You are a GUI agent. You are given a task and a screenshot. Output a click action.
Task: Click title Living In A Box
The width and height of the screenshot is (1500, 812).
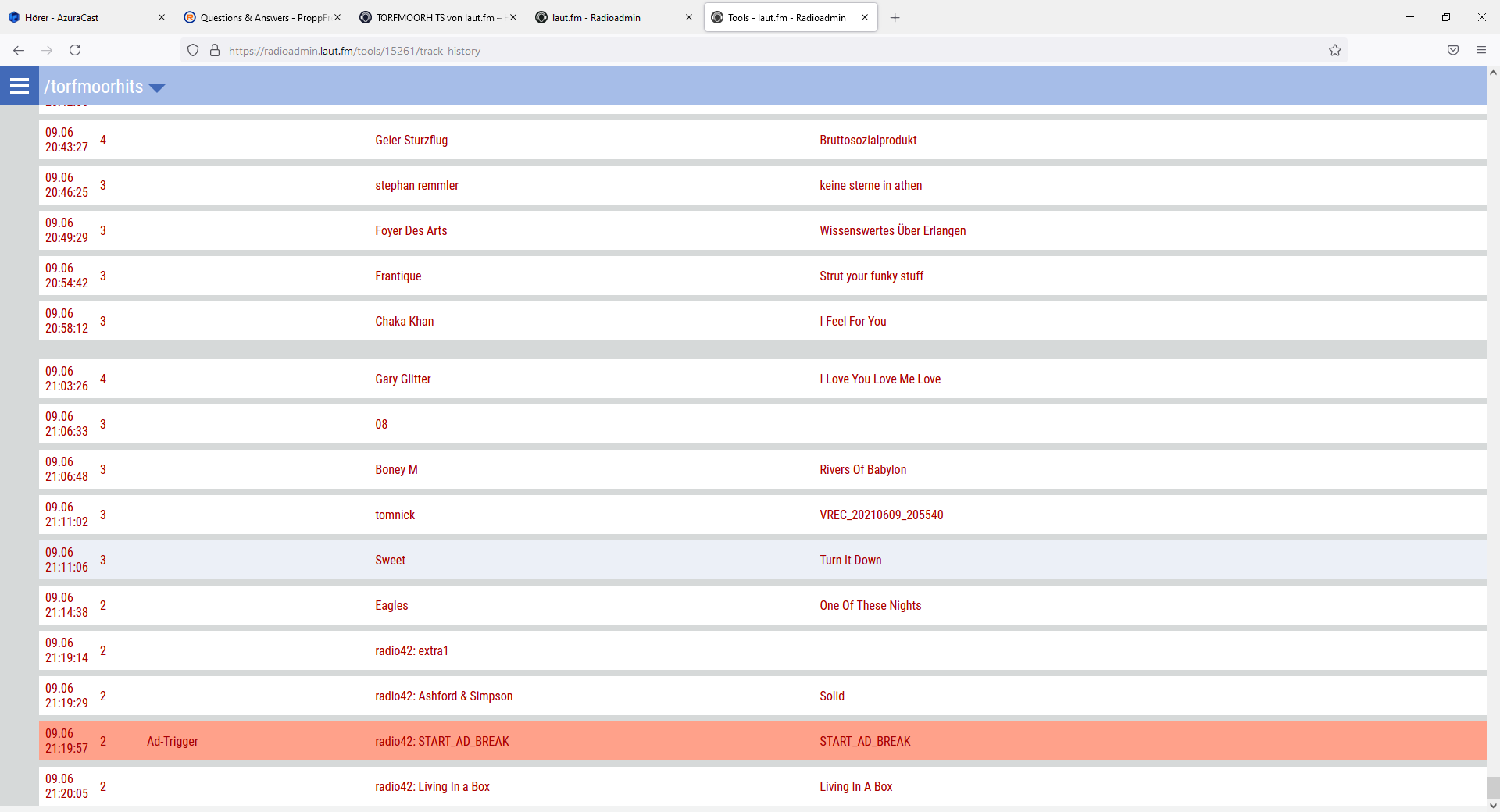(x=855, y=787)
